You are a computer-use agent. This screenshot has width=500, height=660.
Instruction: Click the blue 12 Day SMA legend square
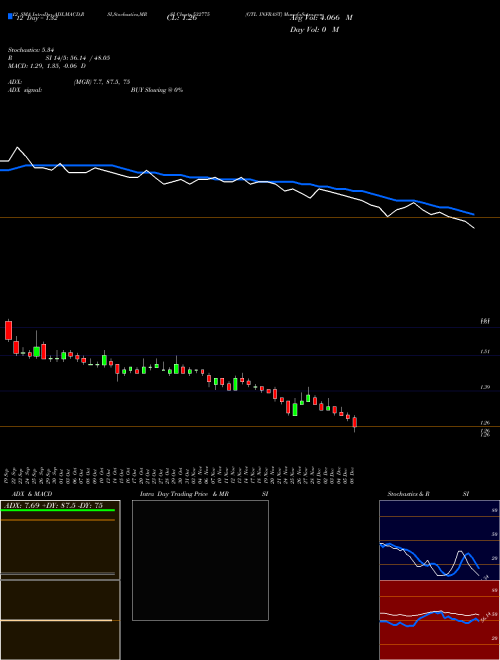point(10,17)
